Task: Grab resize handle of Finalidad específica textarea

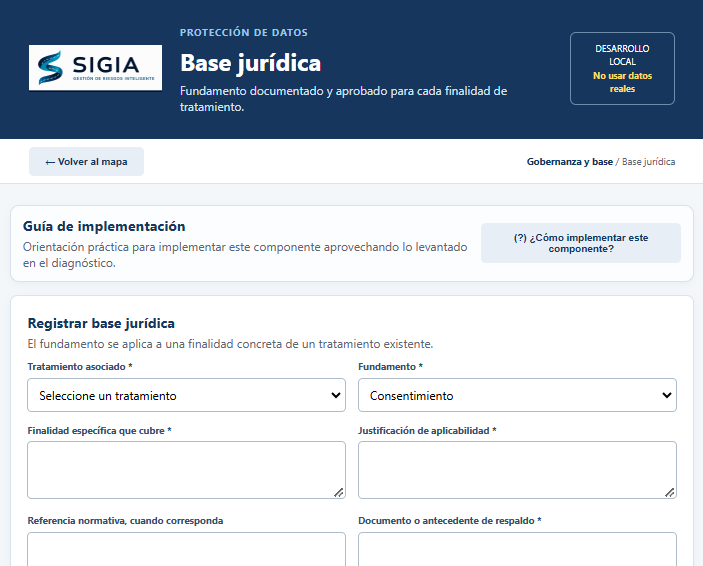Action: 339,492
